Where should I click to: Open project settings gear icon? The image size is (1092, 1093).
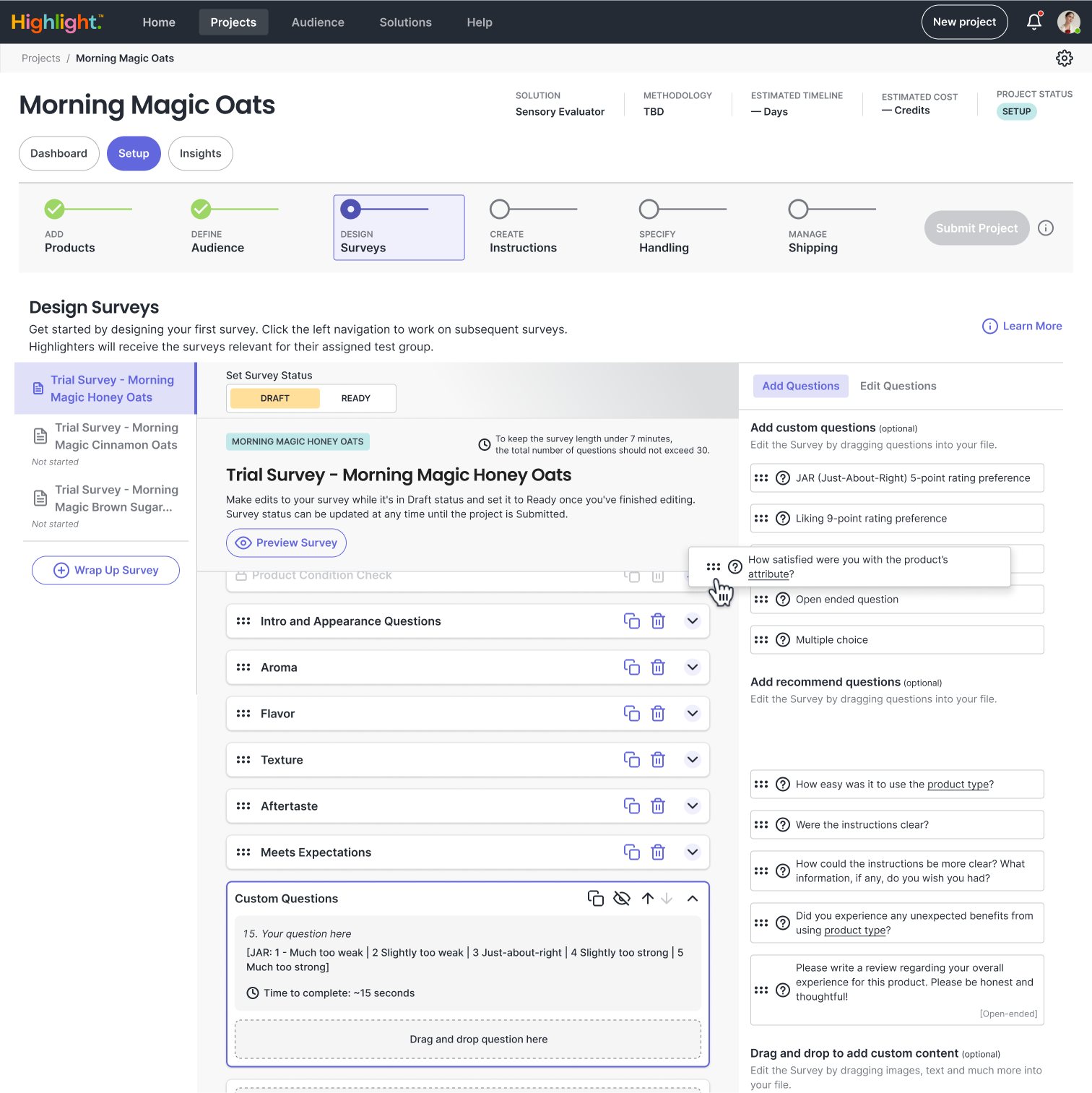click(1064, 59)
